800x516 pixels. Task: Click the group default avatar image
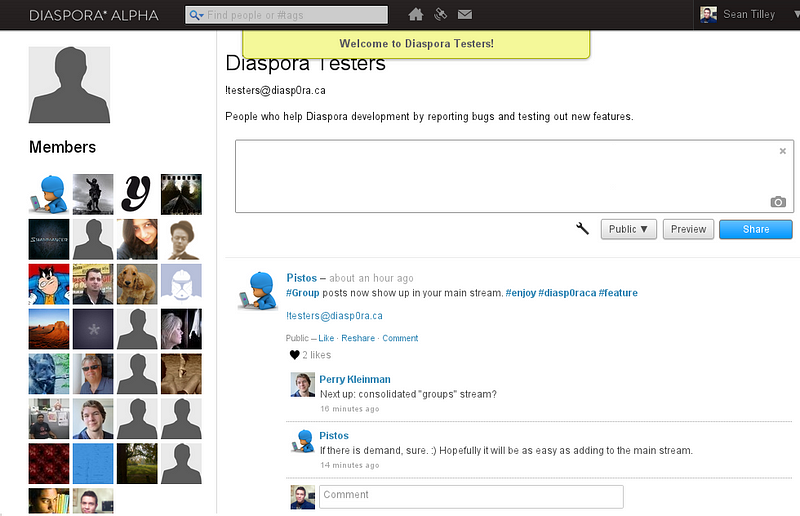69,85
